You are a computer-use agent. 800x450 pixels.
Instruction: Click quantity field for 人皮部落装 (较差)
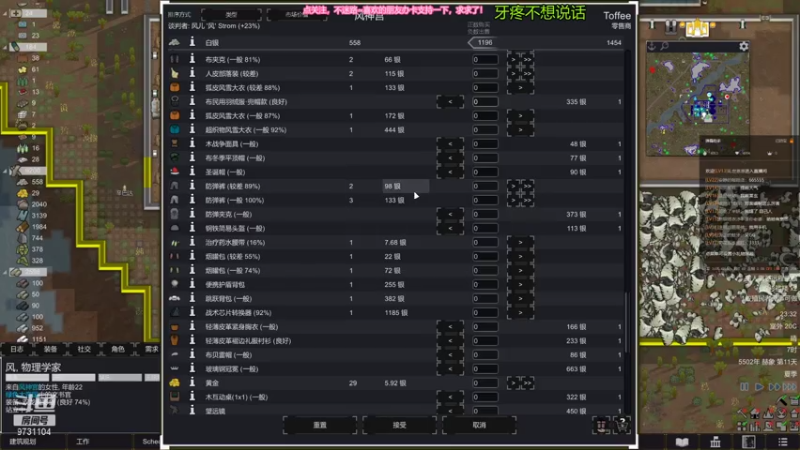pos(485,73)
